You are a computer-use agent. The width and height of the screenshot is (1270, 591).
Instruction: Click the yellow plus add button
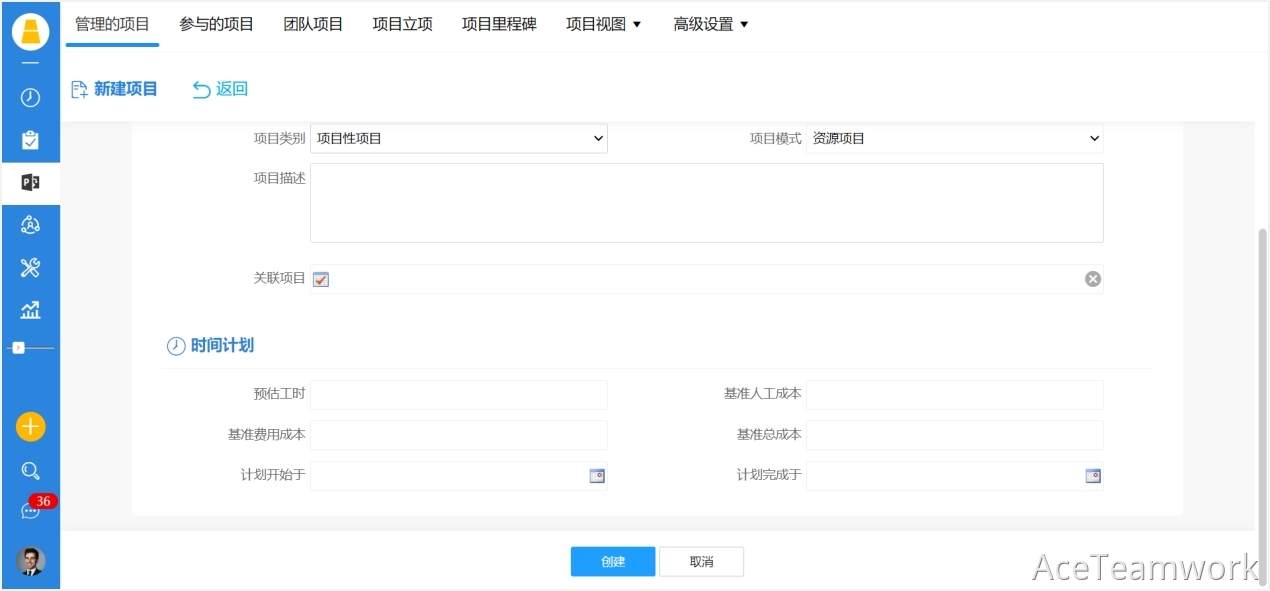click(30, 427)
